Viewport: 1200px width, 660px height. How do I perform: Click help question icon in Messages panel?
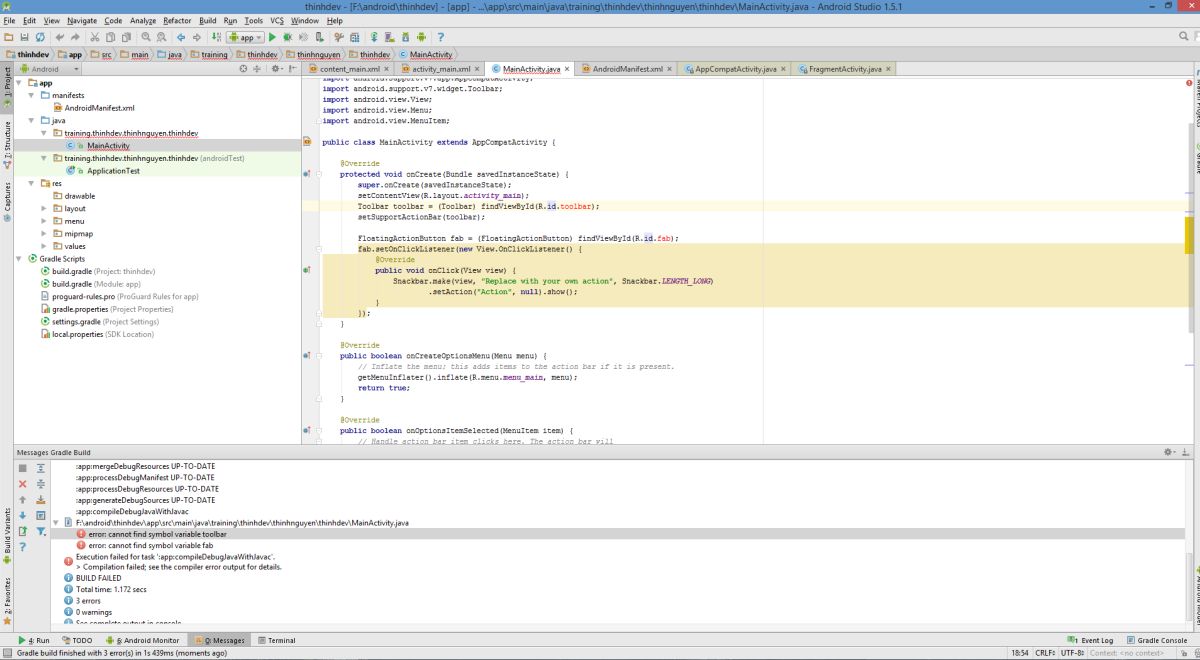coord(23,547)
